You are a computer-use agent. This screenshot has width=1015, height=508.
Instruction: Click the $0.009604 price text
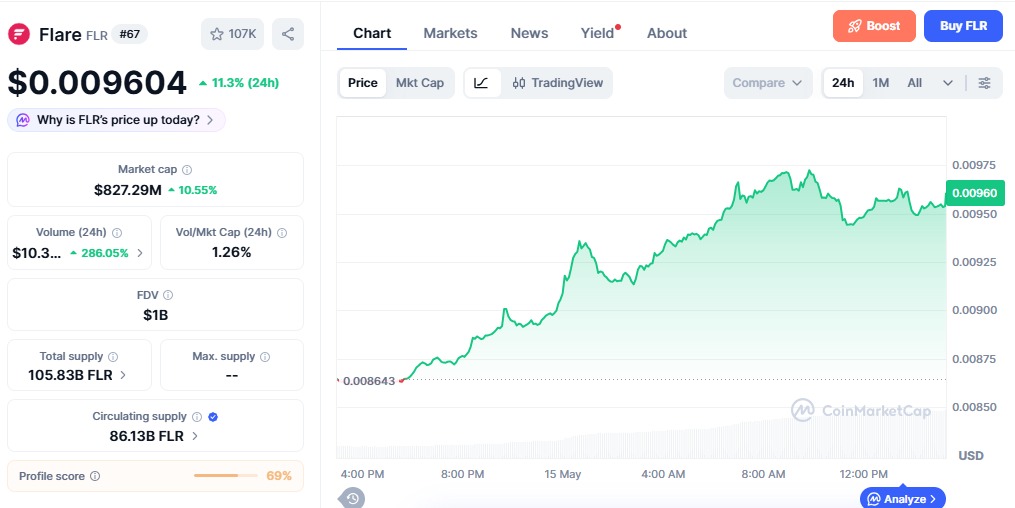97,83
